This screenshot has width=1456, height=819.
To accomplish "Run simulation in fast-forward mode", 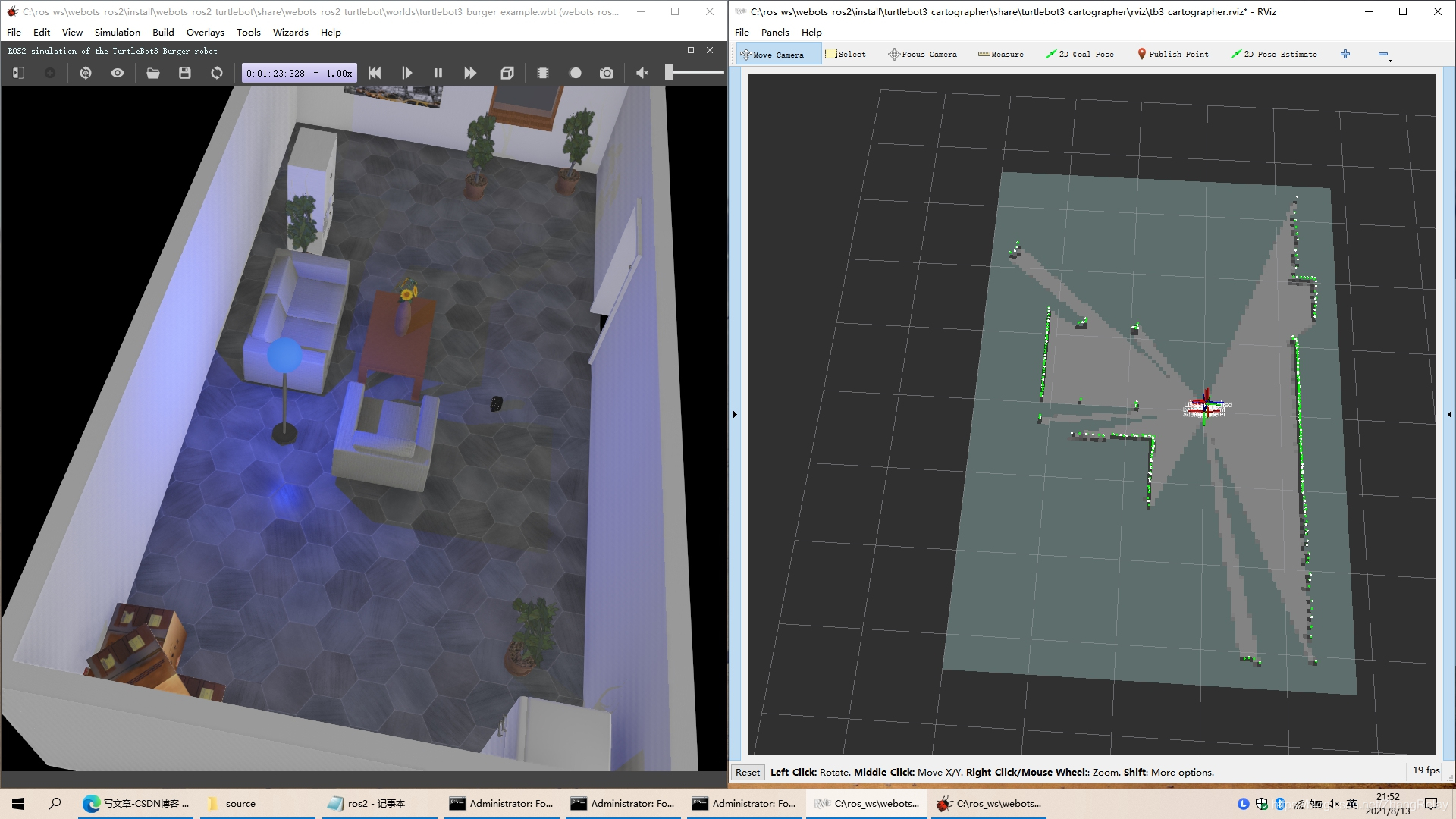I will [470, 73].
